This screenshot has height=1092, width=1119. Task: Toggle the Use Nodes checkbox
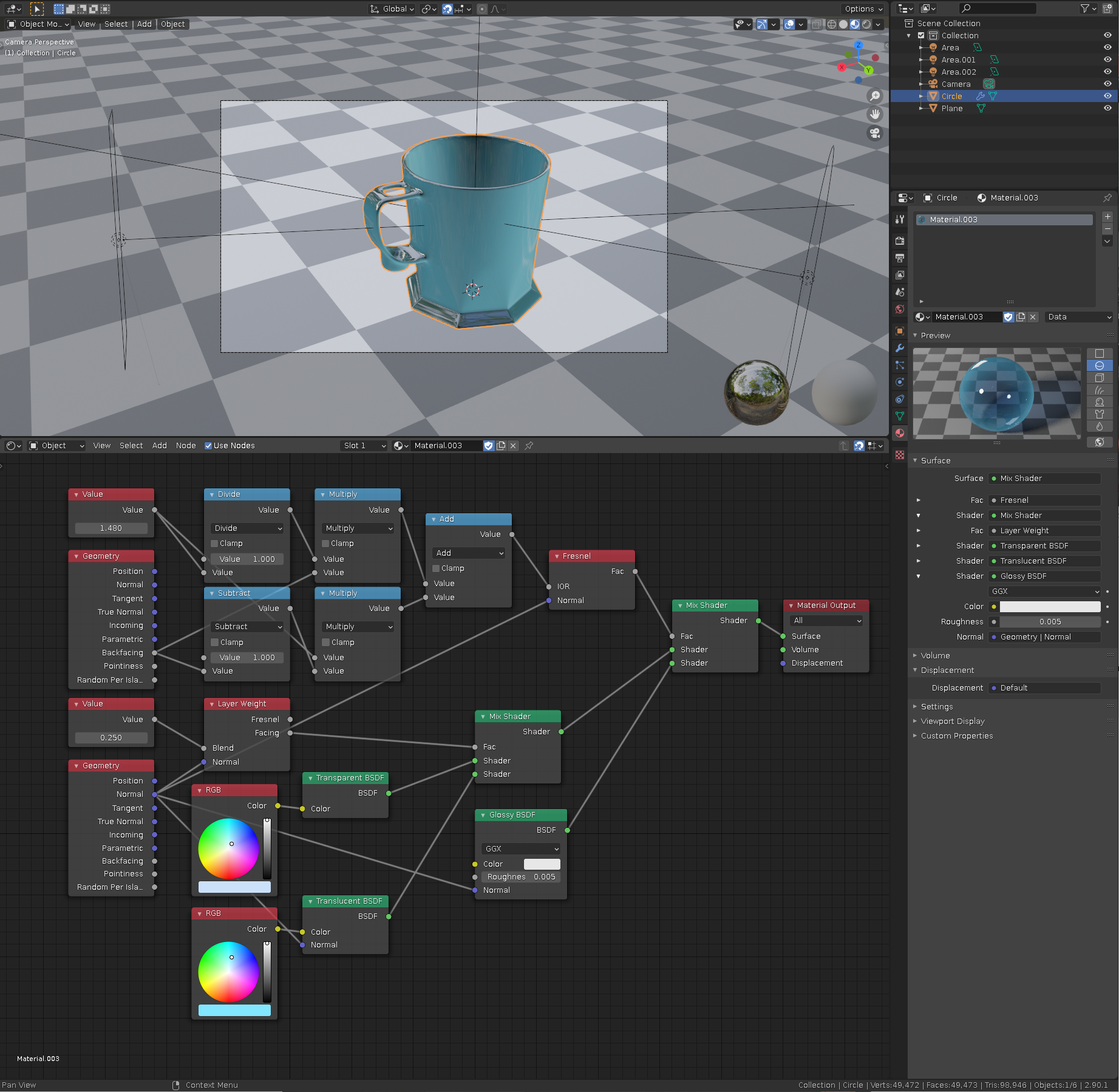pos(208,446)
